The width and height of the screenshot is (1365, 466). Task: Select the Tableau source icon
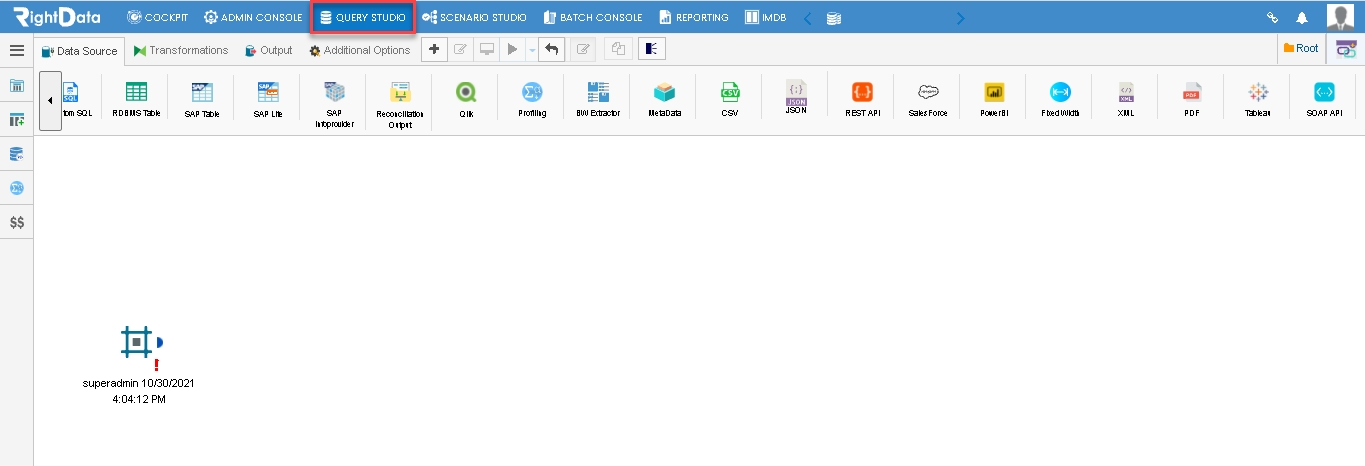click(1258, 99)
